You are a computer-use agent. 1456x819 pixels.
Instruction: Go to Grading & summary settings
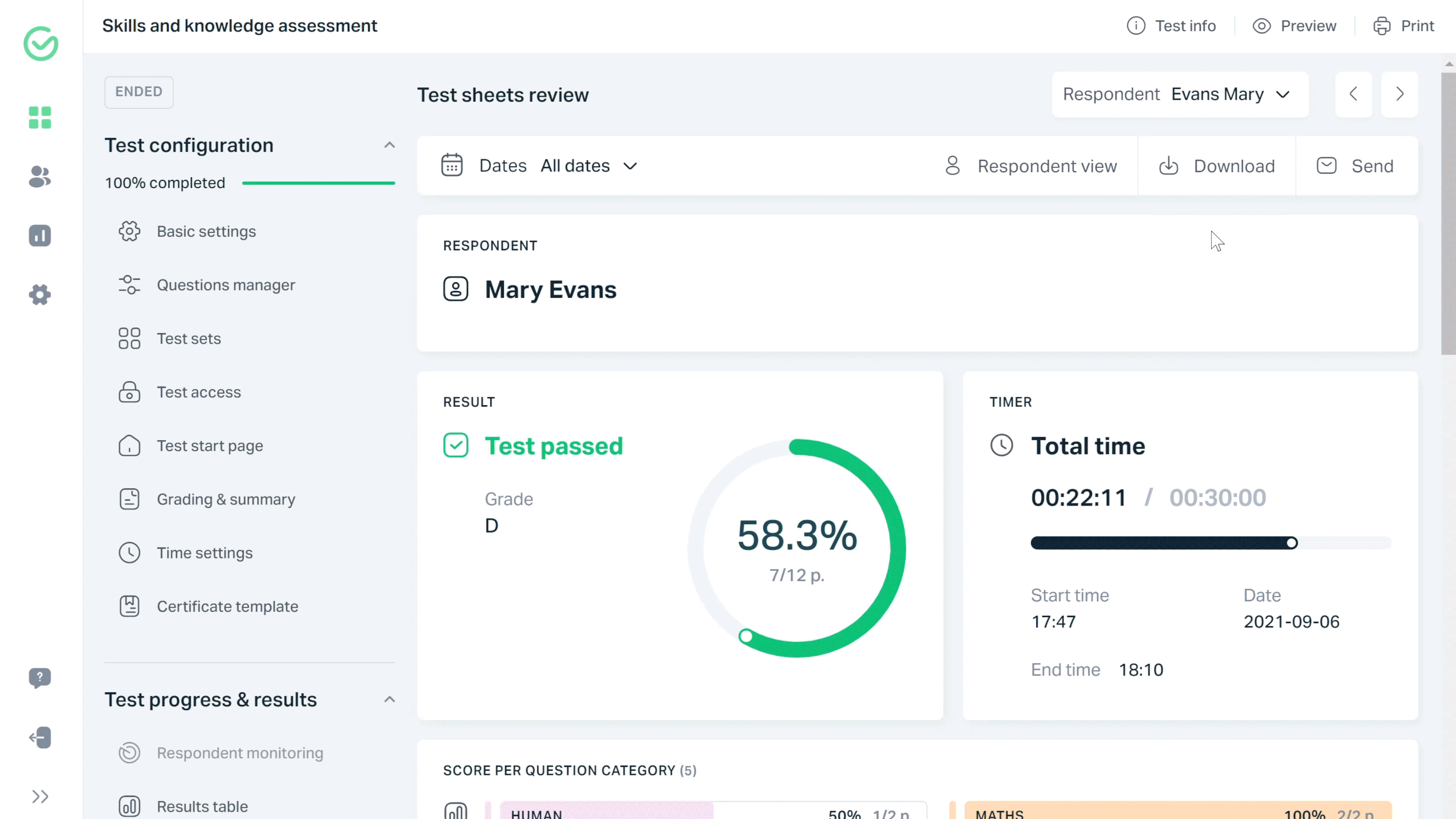click(x=226, y=500)
